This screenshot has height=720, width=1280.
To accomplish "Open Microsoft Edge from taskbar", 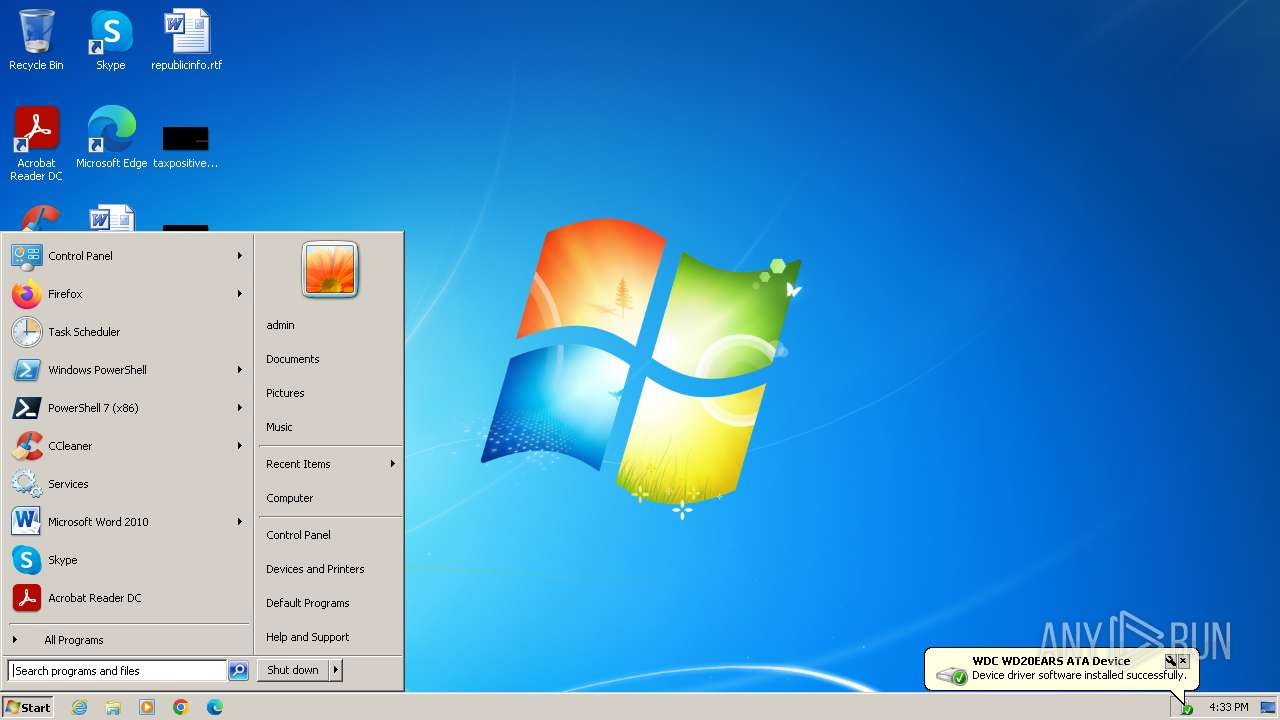I will pos(215,707).
